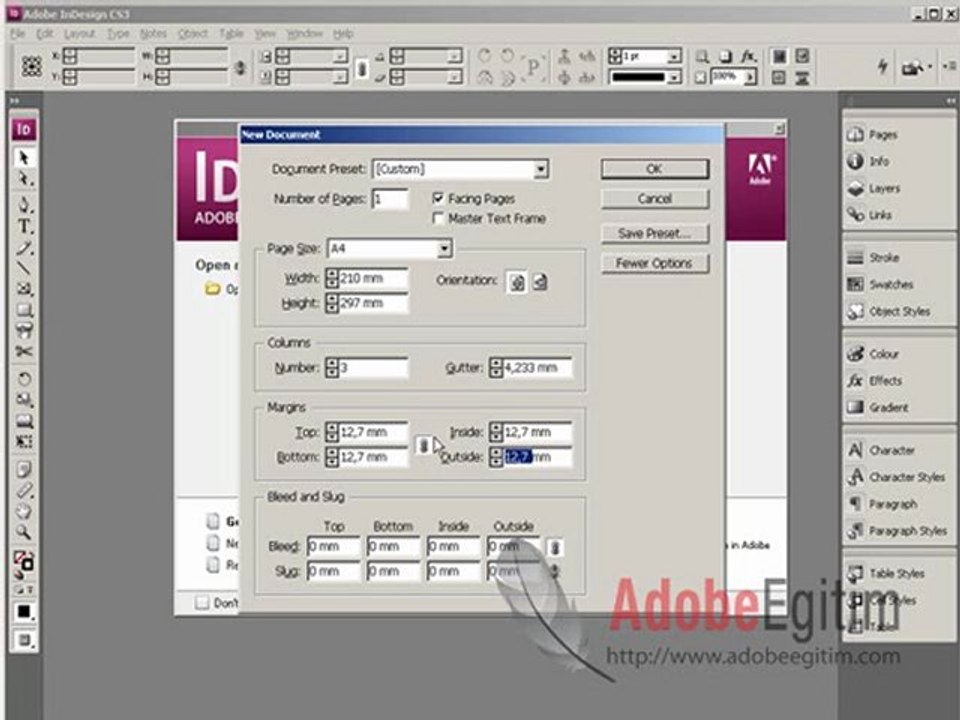This screenshot has width=960, height=720.
Task: Select the Type tool
Action: [x=24, y=226]
